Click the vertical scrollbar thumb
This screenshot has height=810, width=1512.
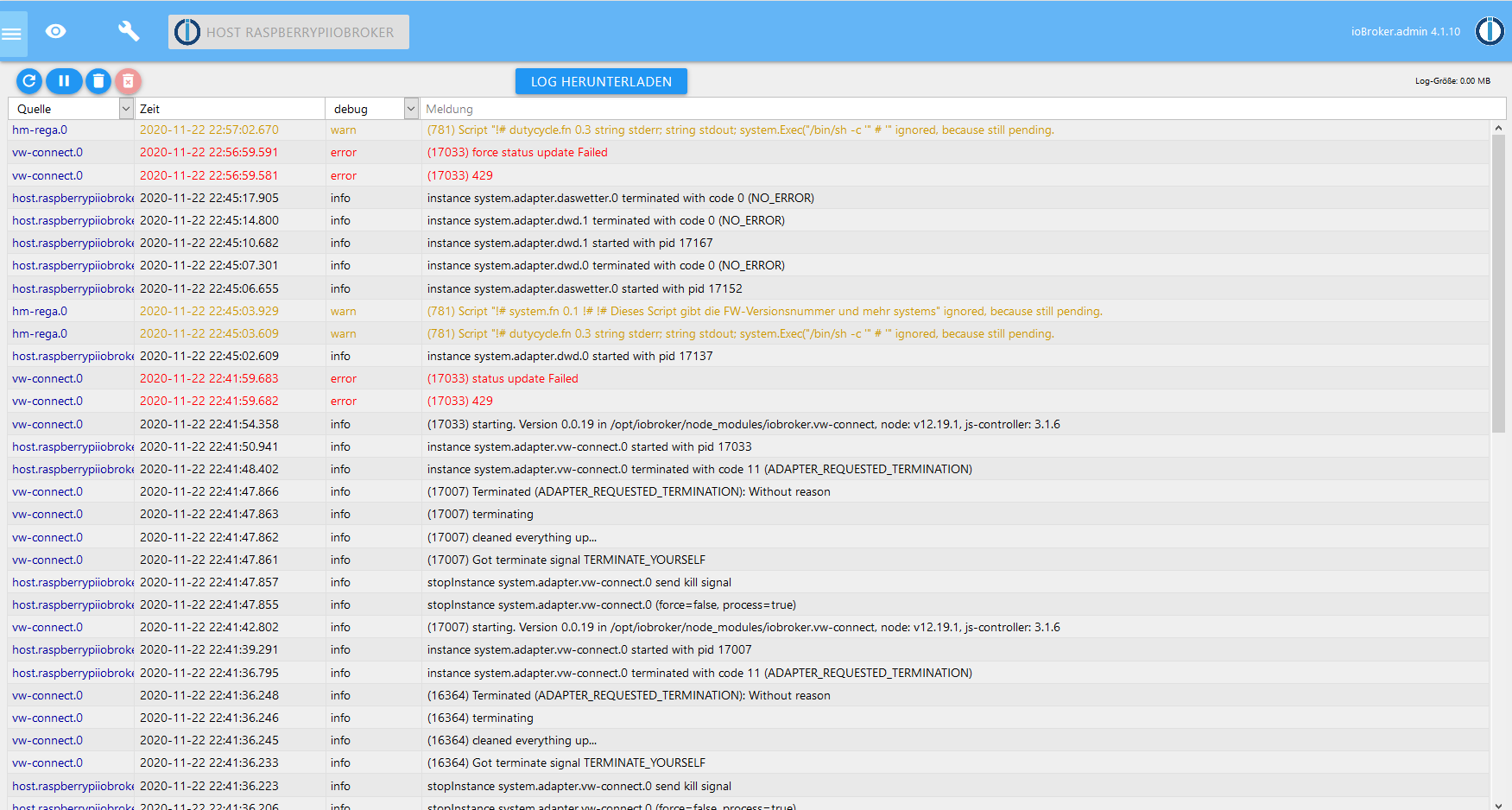[1498, 283]
